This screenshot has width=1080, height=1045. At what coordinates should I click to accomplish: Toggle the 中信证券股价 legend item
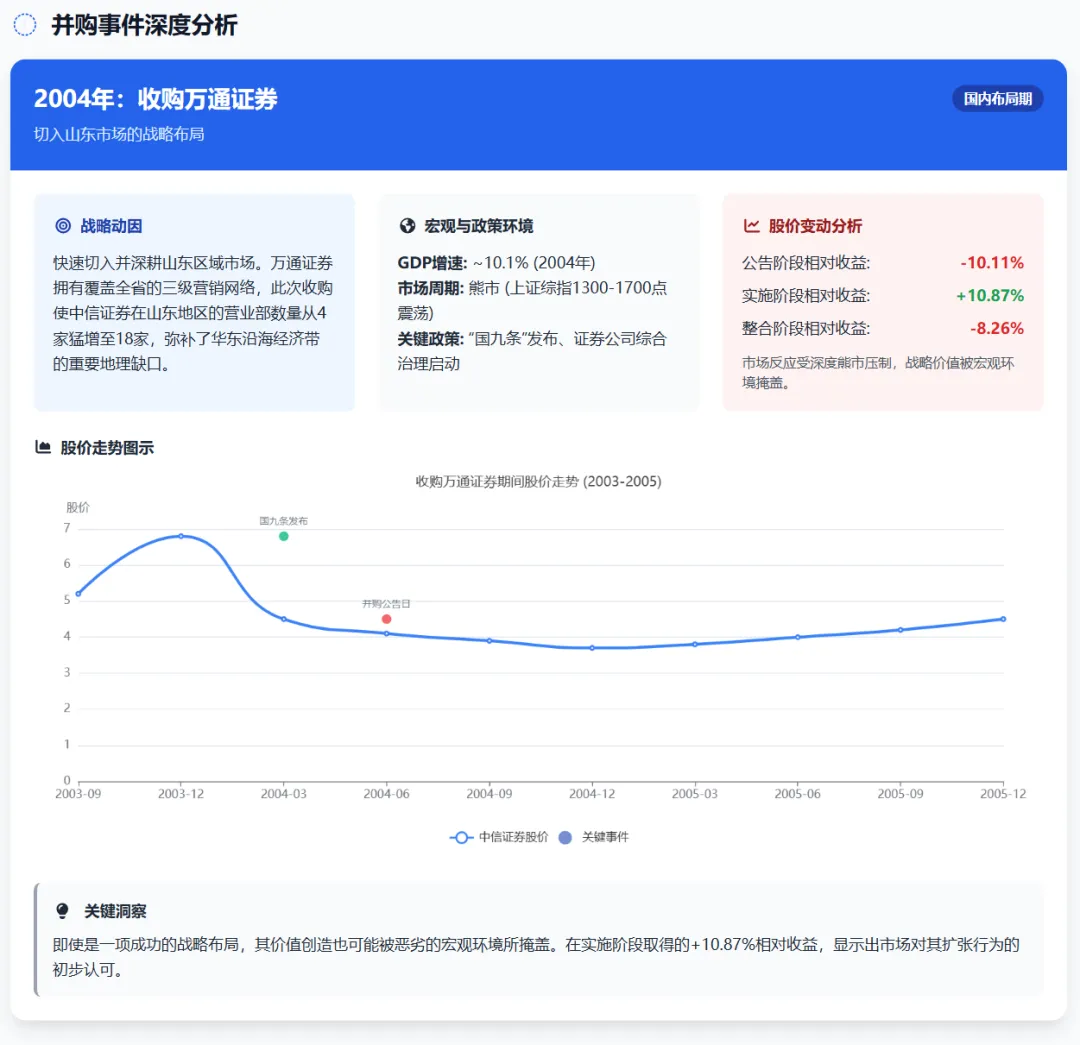pyautogui.click(x=499, y=837)
